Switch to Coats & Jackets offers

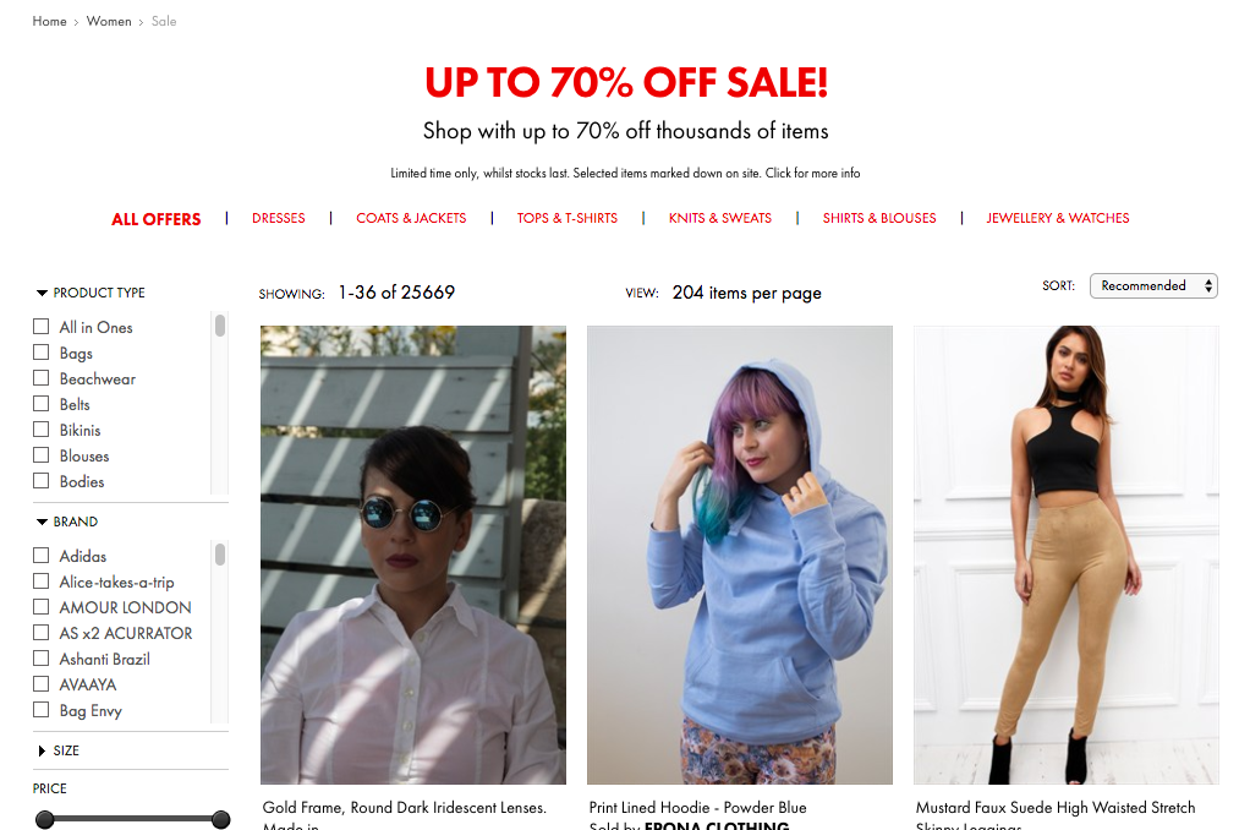pyautogui.click(x=411, y=218)
